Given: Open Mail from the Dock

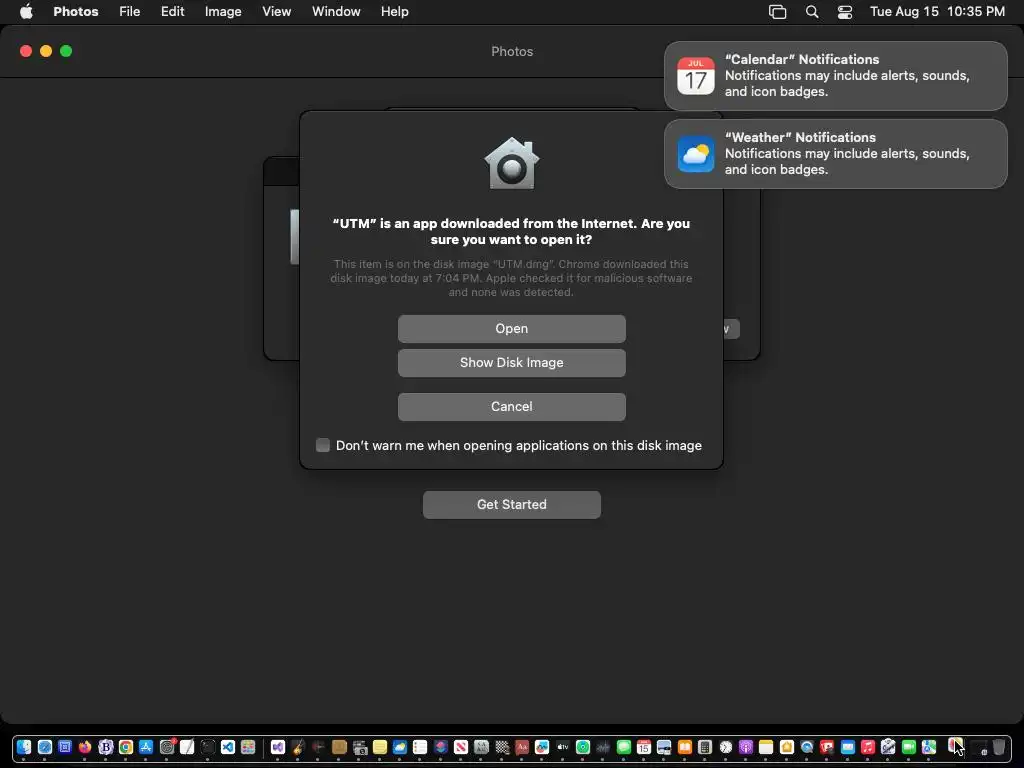Looking at the screenshot, I should point(848,747).
